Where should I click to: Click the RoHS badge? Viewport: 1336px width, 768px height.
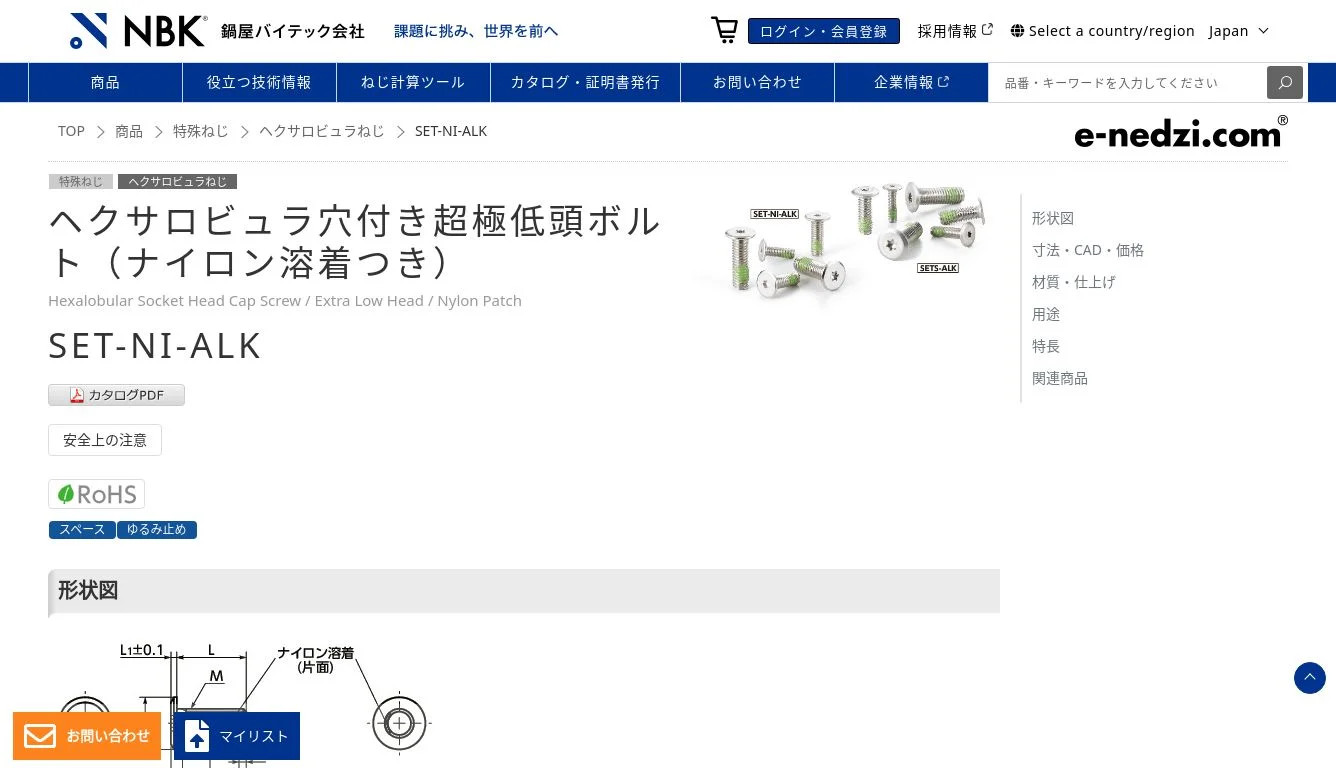coord(96,494)
